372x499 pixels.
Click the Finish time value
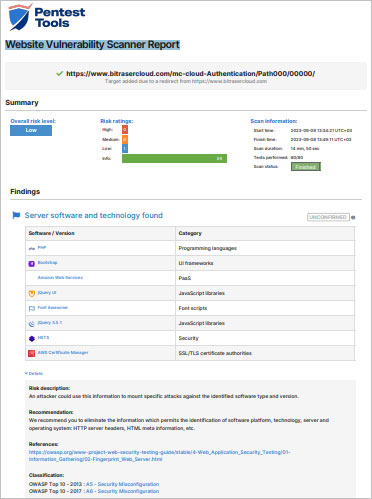pyautogui.click(x=321, y=139)
